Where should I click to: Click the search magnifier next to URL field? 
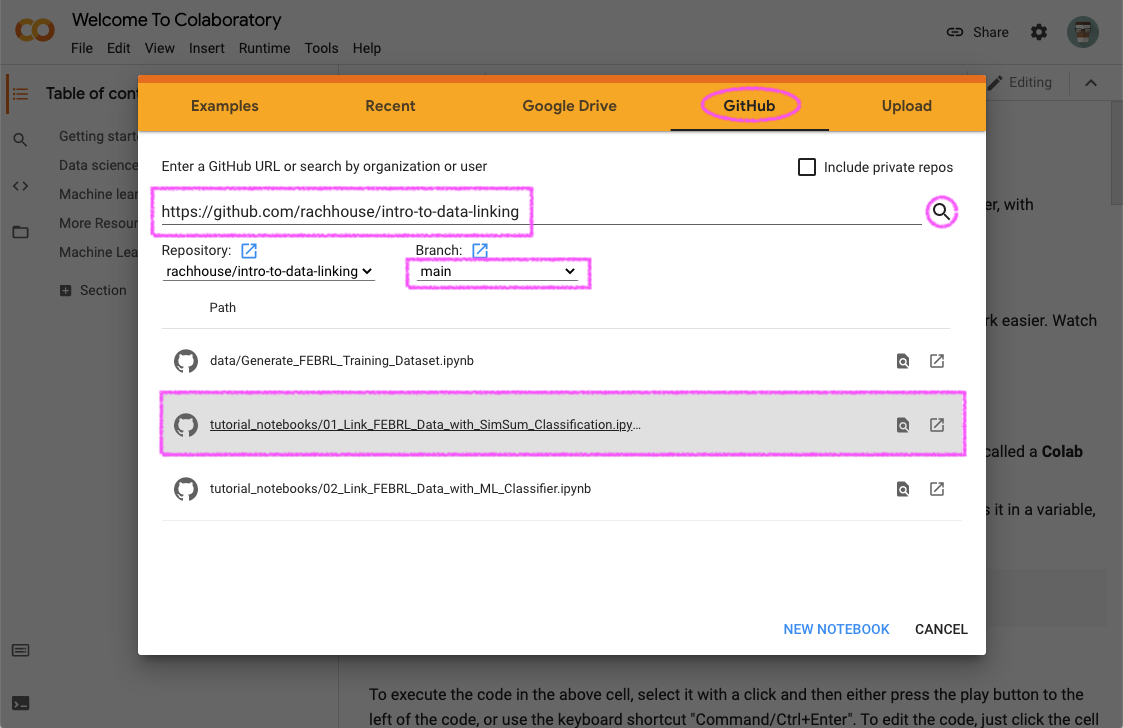pos(941,212)
